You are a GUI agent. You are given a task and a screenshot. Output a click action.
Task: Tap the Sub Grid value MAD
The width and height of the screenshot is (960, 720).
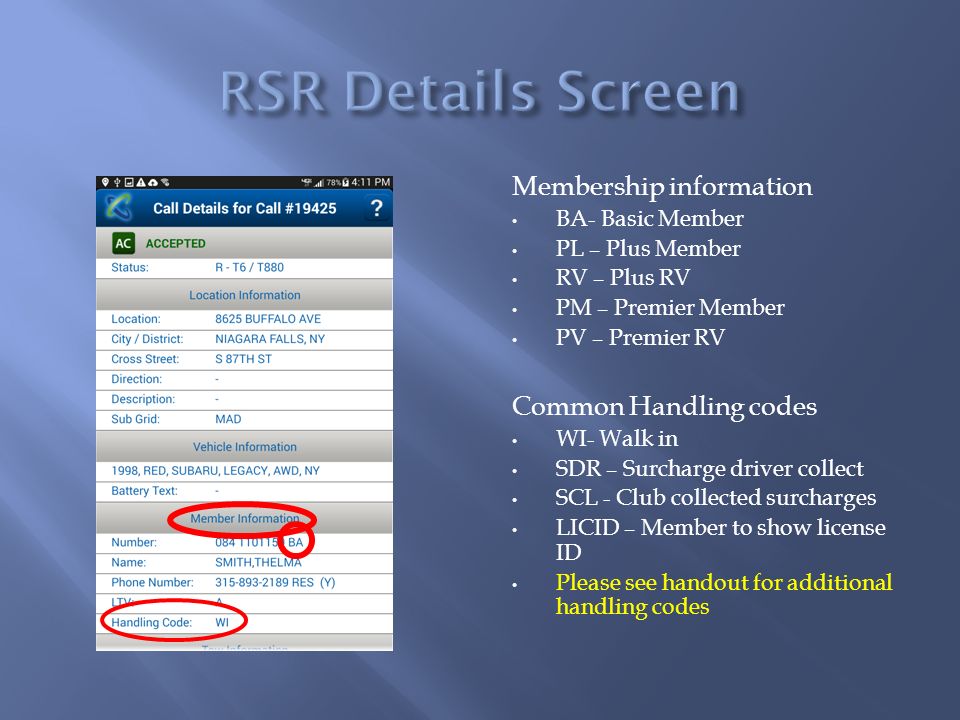[228, 419]
